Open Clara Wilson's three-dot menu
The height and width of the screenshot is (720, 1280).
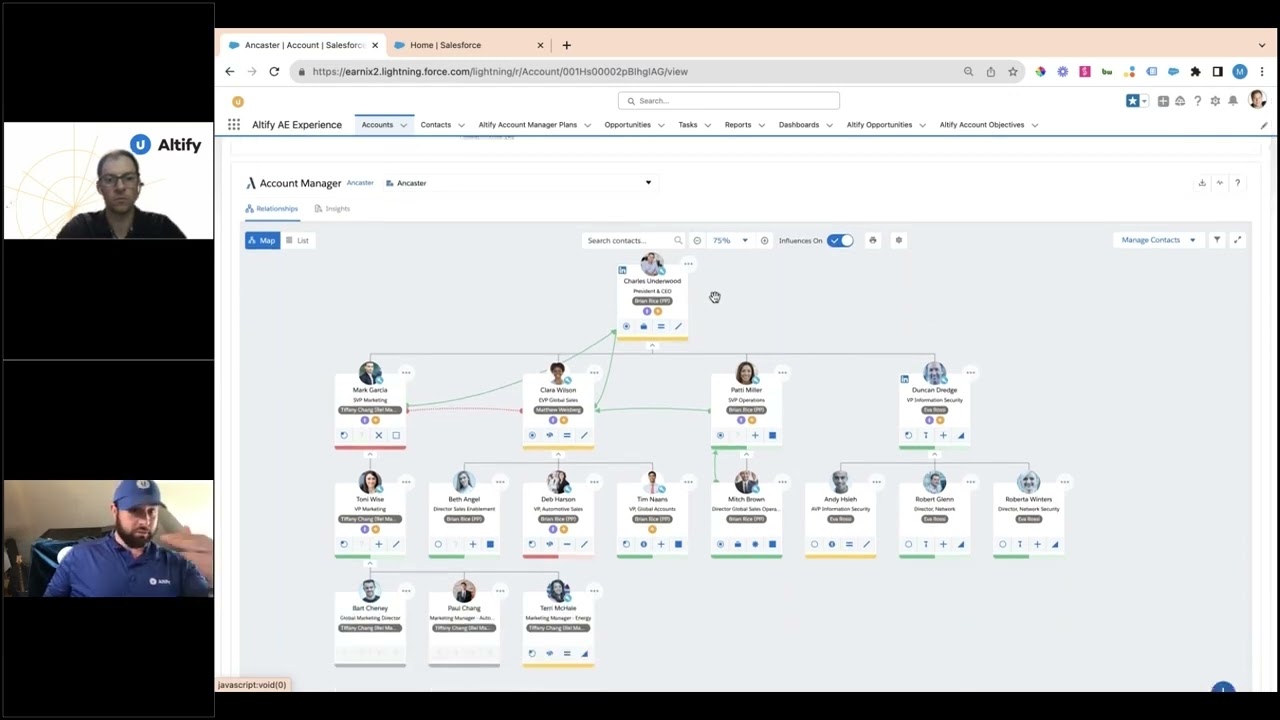(594, 372)
